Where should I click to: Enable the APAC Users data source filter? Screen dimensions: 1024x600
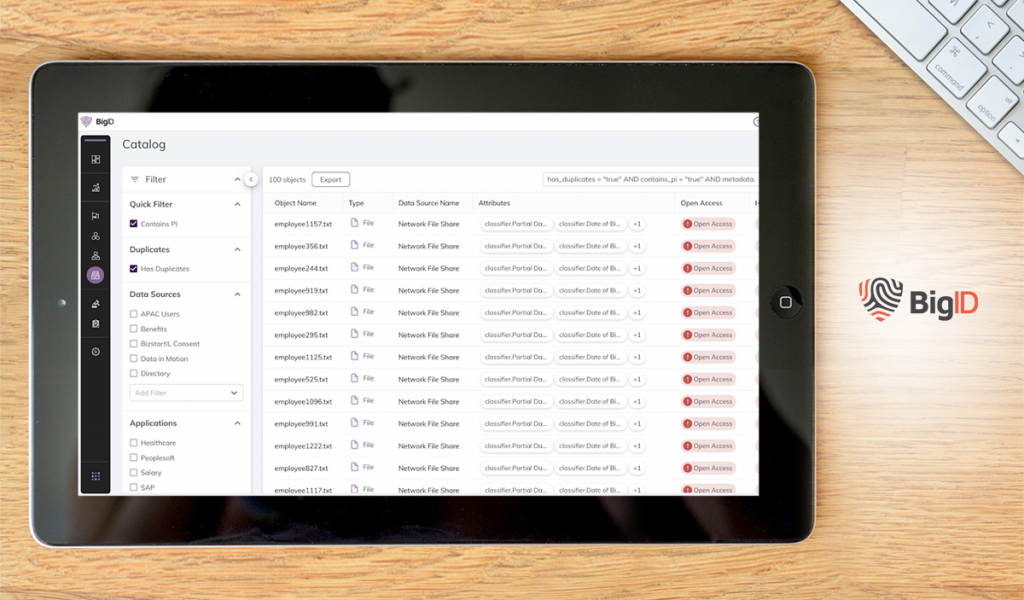[134, 315]
